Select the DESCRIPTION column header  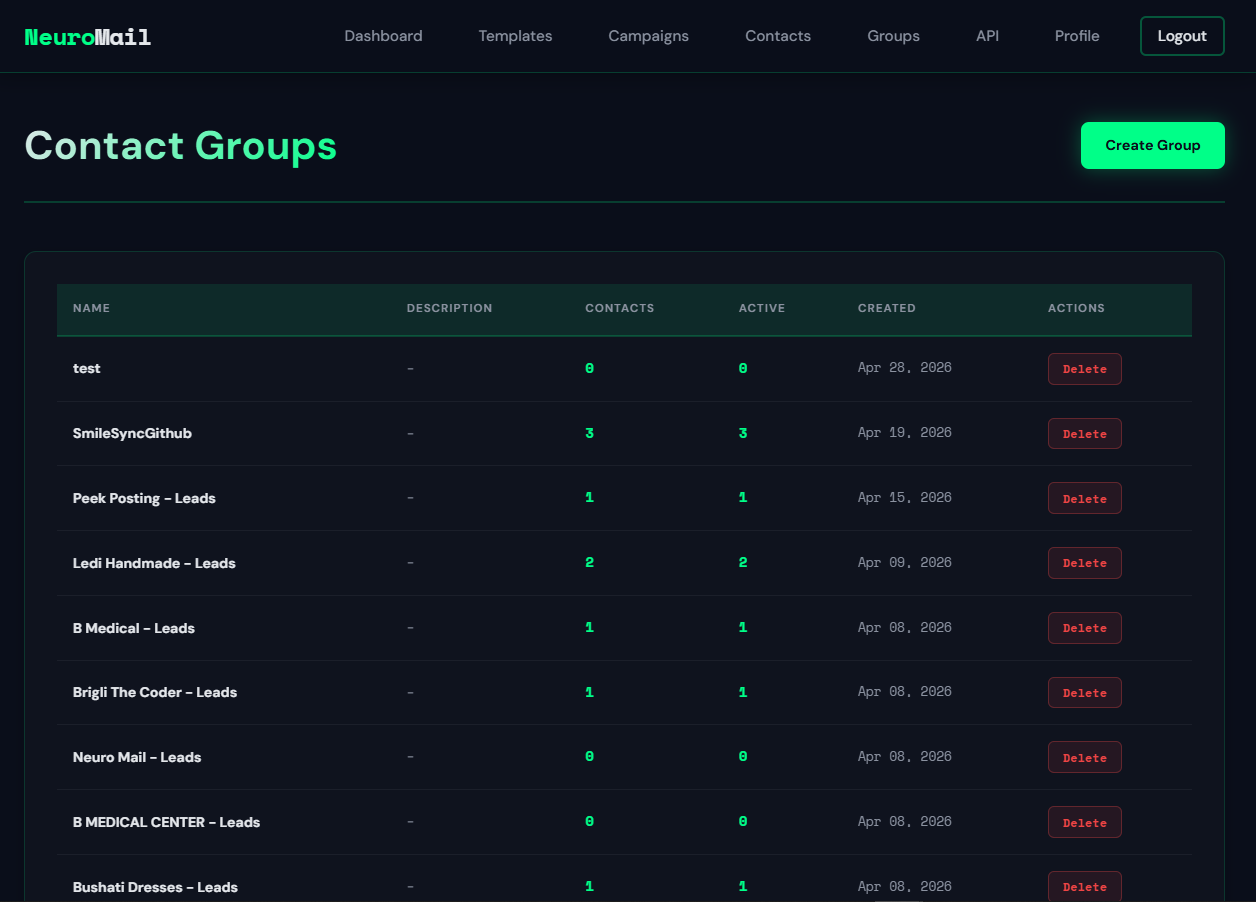(x=449, y=308)
